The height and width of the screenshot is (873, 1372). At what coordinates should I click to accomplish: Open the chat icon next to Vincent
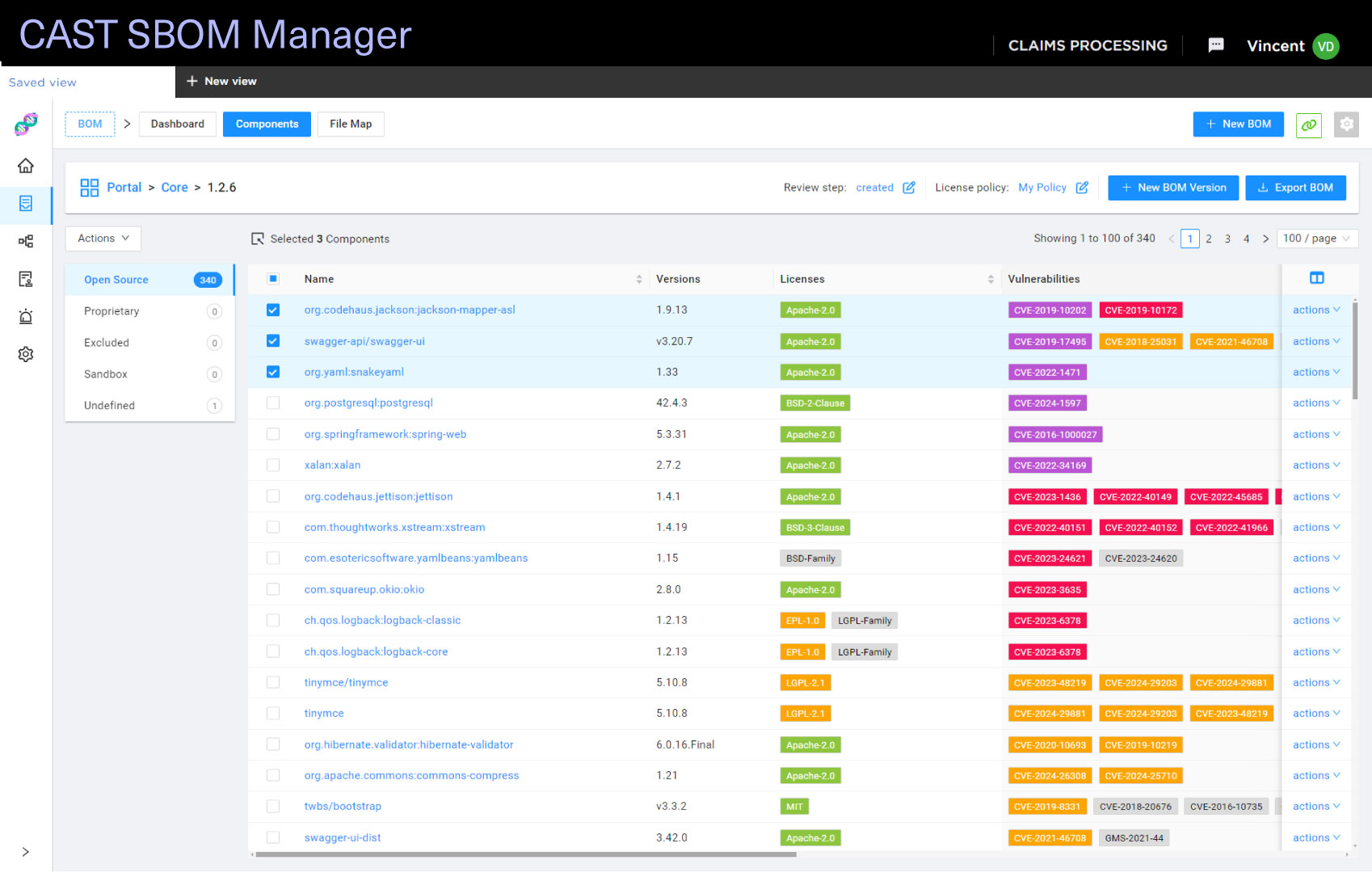click(x=1215, y=45)
